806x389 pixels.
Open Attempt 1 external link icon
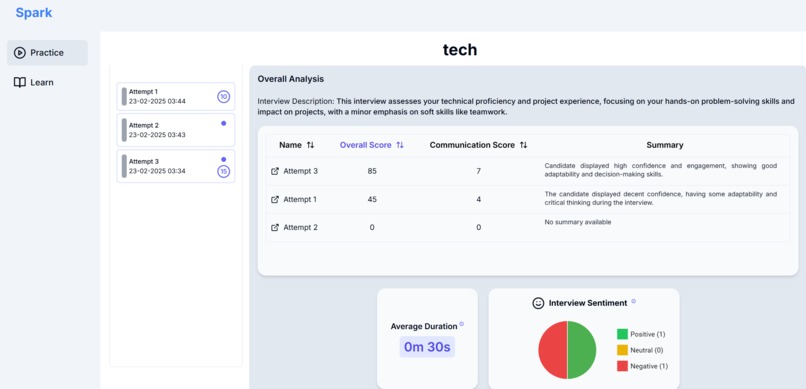pos(275,199)
